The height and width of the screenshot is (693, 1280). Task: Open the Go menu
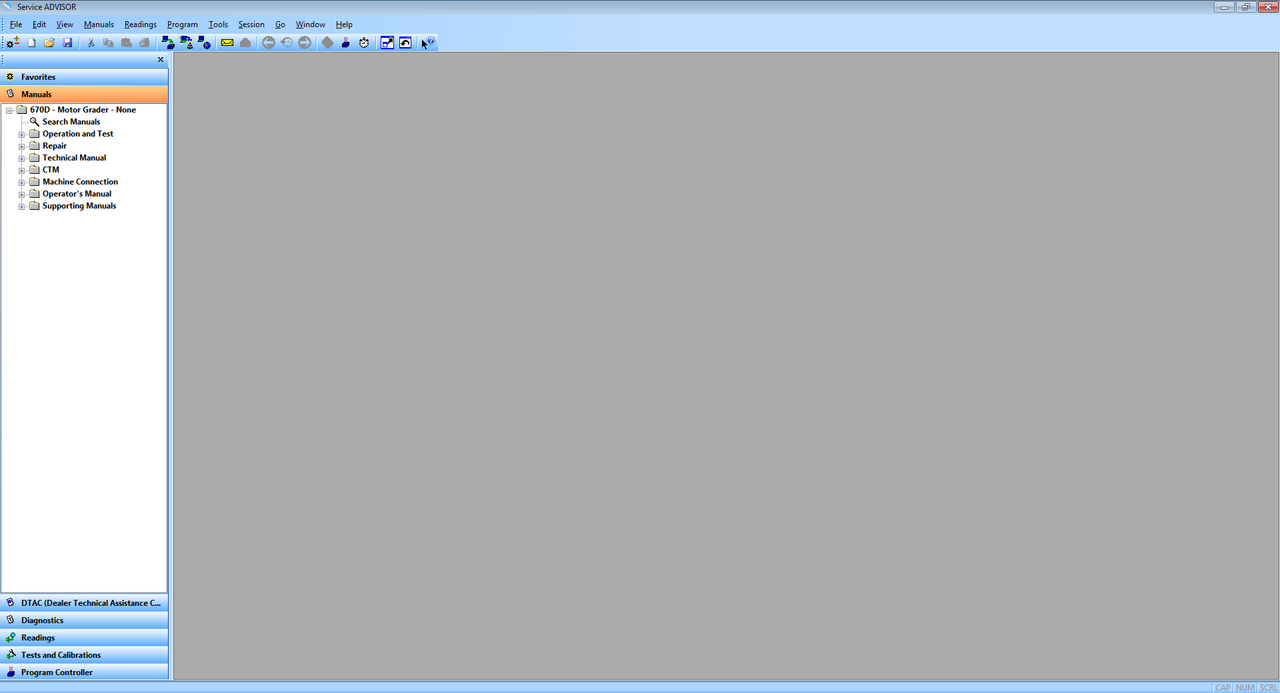coord(280,24)
